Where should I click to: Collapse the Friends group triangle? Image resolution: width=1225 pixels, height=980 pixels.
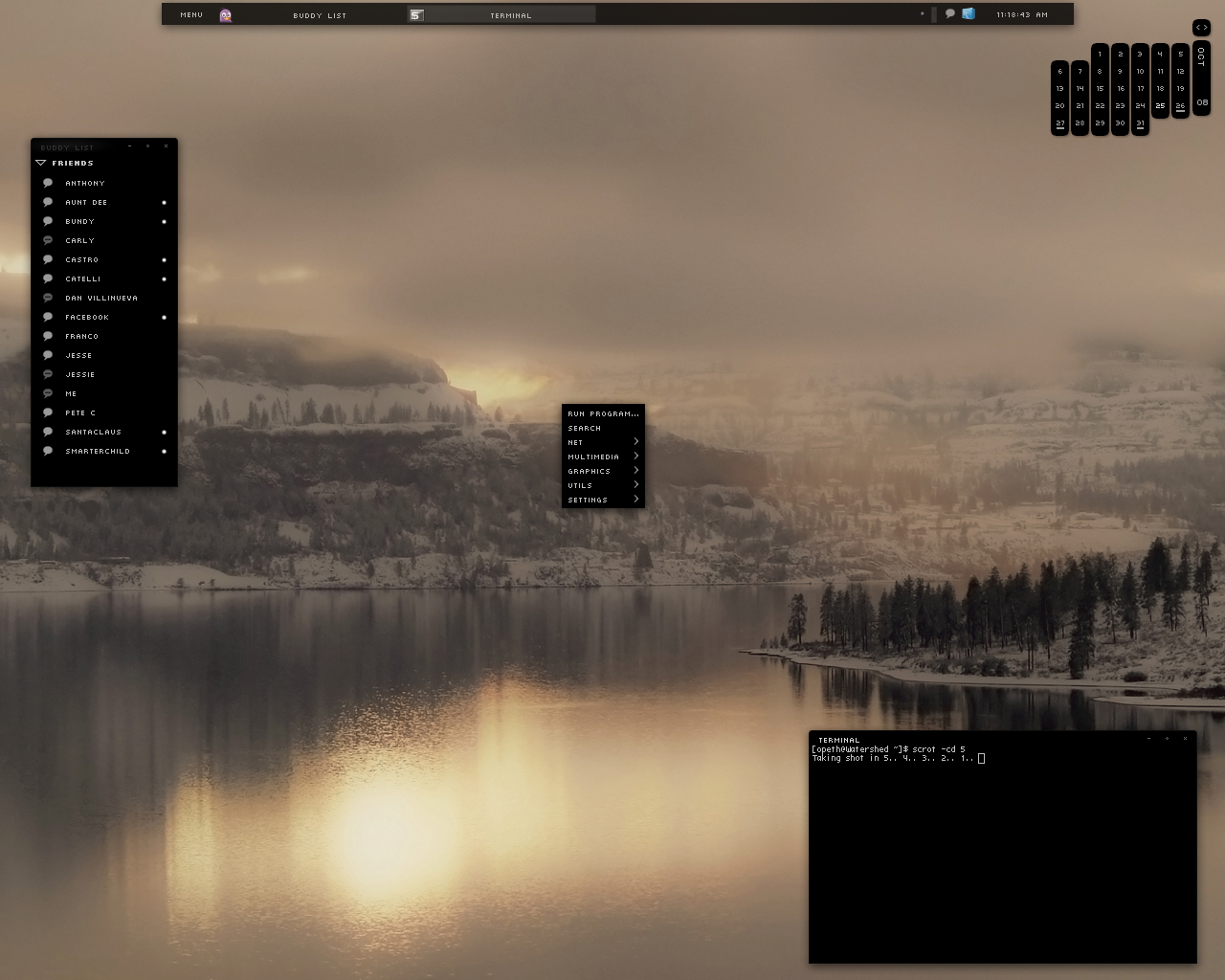pyautogui.click(x=41, y=163)
